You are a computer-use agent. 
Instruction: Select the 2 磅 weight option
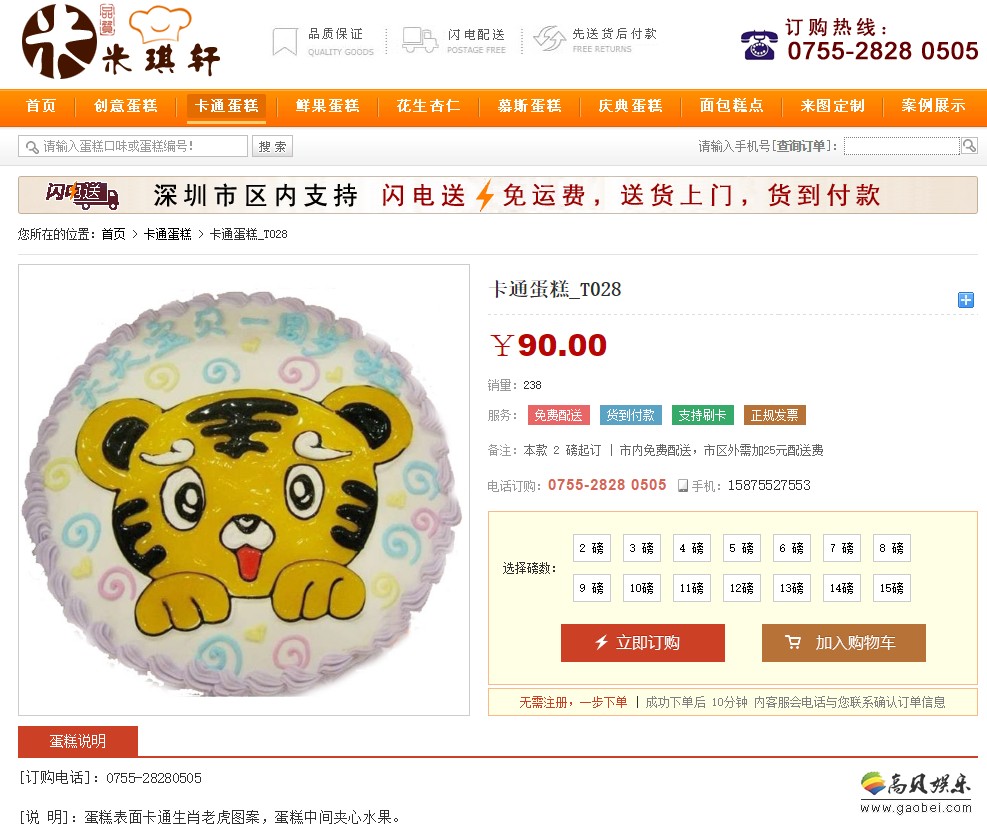592,548
